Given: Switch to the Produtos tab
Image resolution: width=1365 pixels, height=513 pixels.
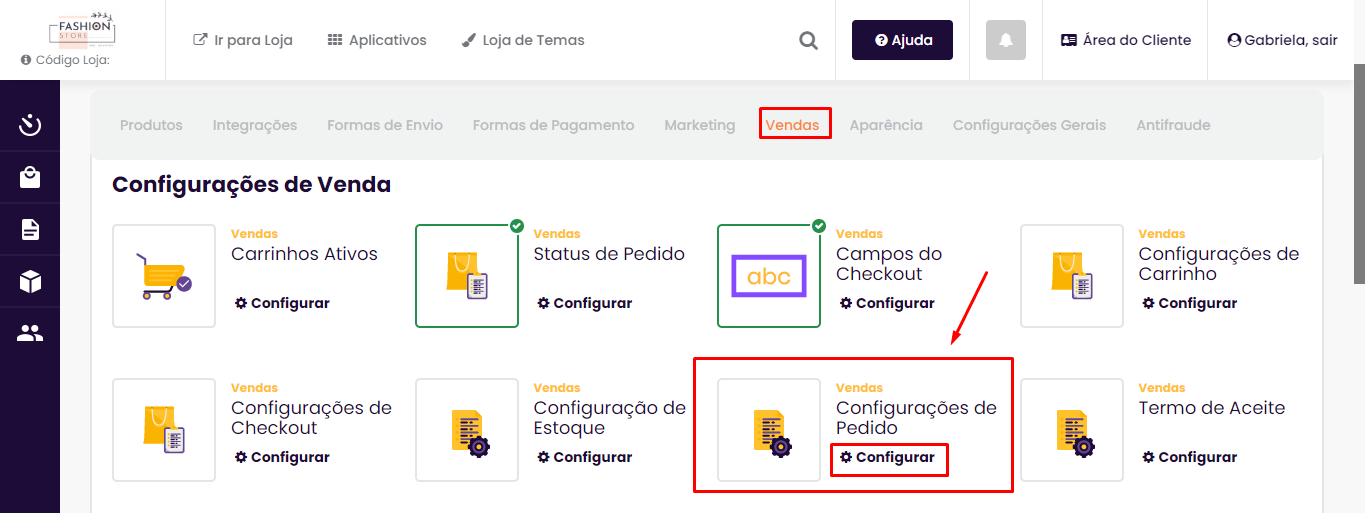Looking at the screenshot, I should click(151, 125).
